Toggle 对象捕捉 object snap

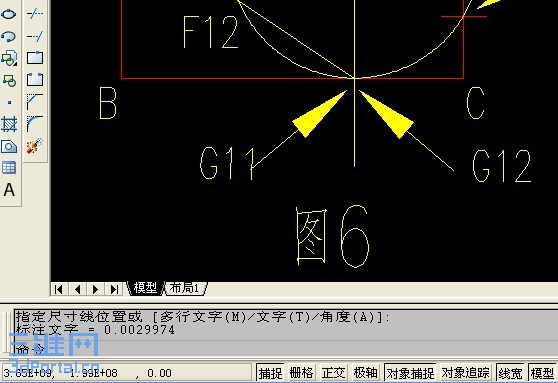coord(410,373)
